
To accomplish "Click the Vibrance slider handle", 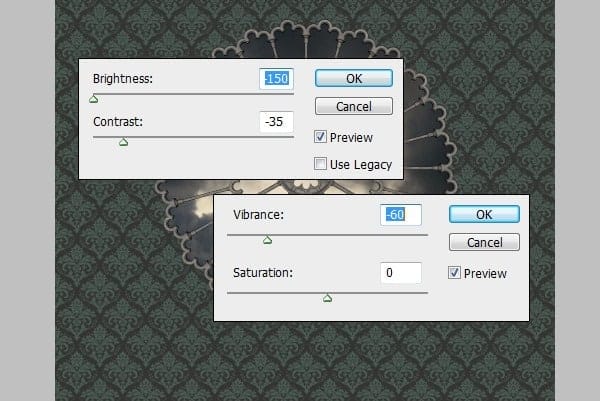I will (x=267, y=240).
